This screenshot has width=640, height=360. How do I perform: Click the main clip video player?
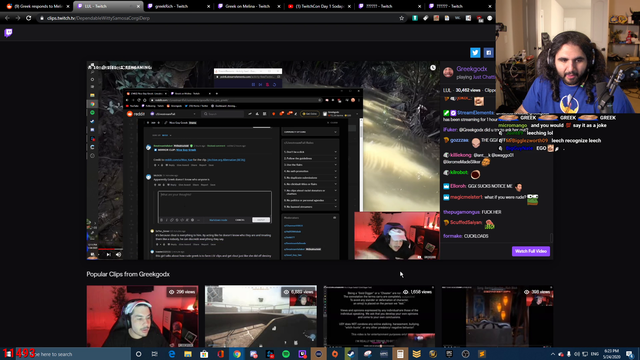click(x=263, y=160)
